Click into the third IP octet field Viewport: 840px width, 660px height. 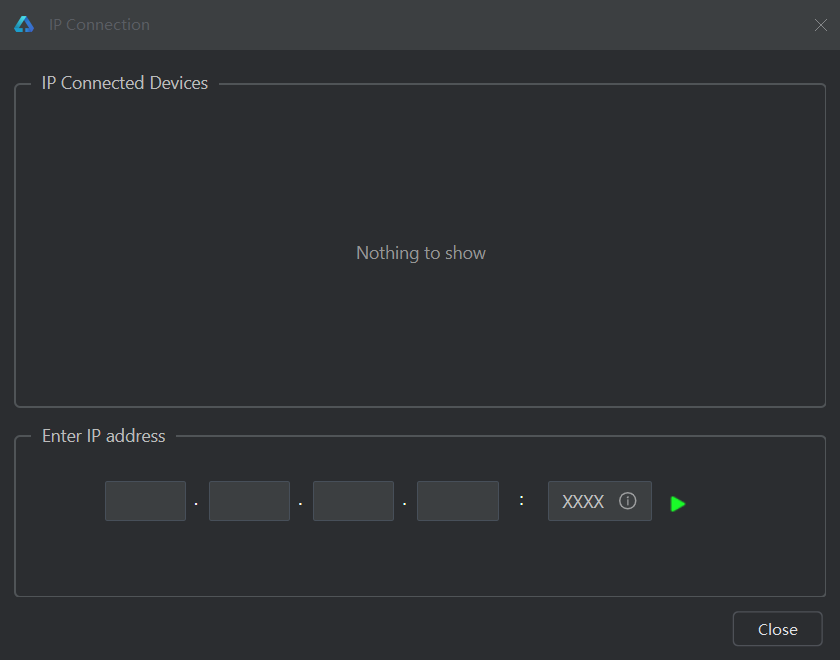point(353,501)
